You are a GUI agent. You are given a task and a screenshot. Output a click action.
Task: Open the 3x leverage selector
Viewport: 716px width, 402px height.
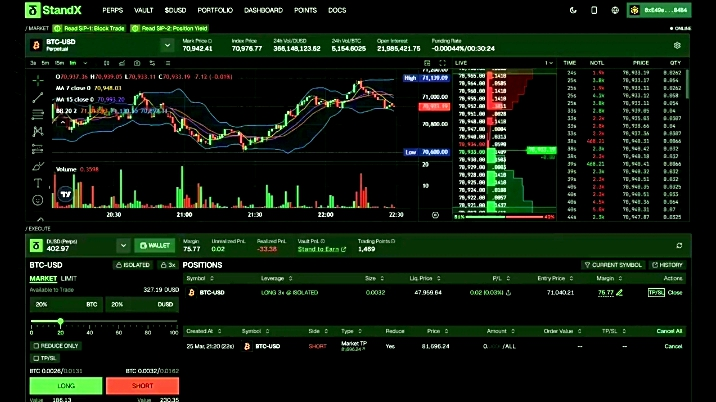click(x=168, y=265)
